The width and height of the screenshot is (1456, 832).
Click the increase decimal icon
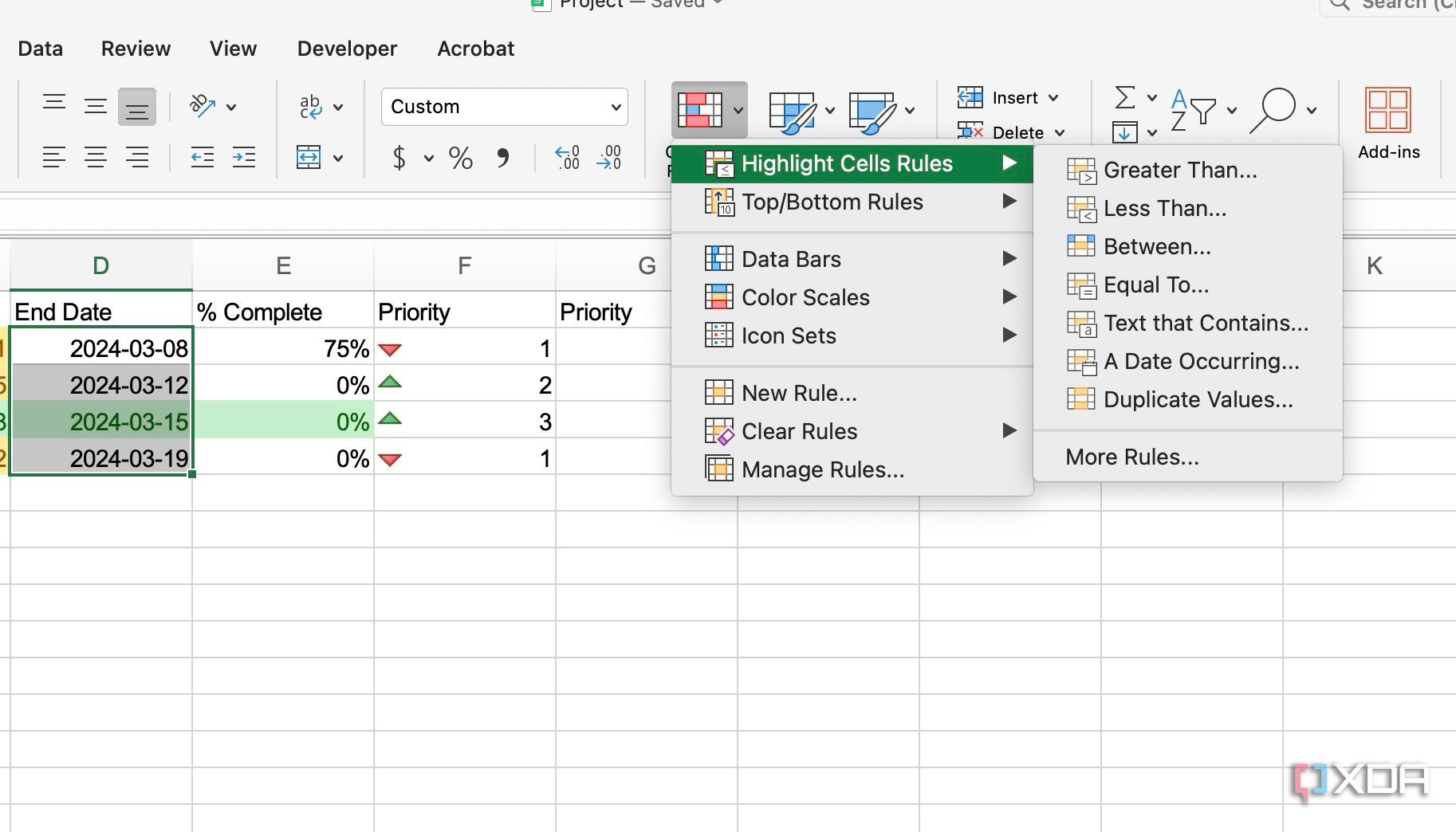(566, 158)
